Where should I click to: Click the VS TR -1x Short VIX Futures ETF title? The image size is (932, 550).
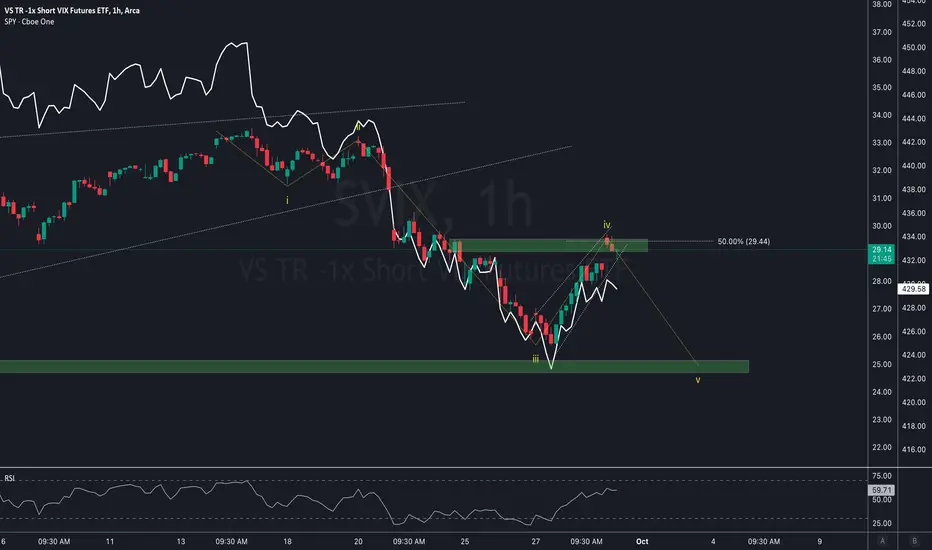tap(72, 10)
